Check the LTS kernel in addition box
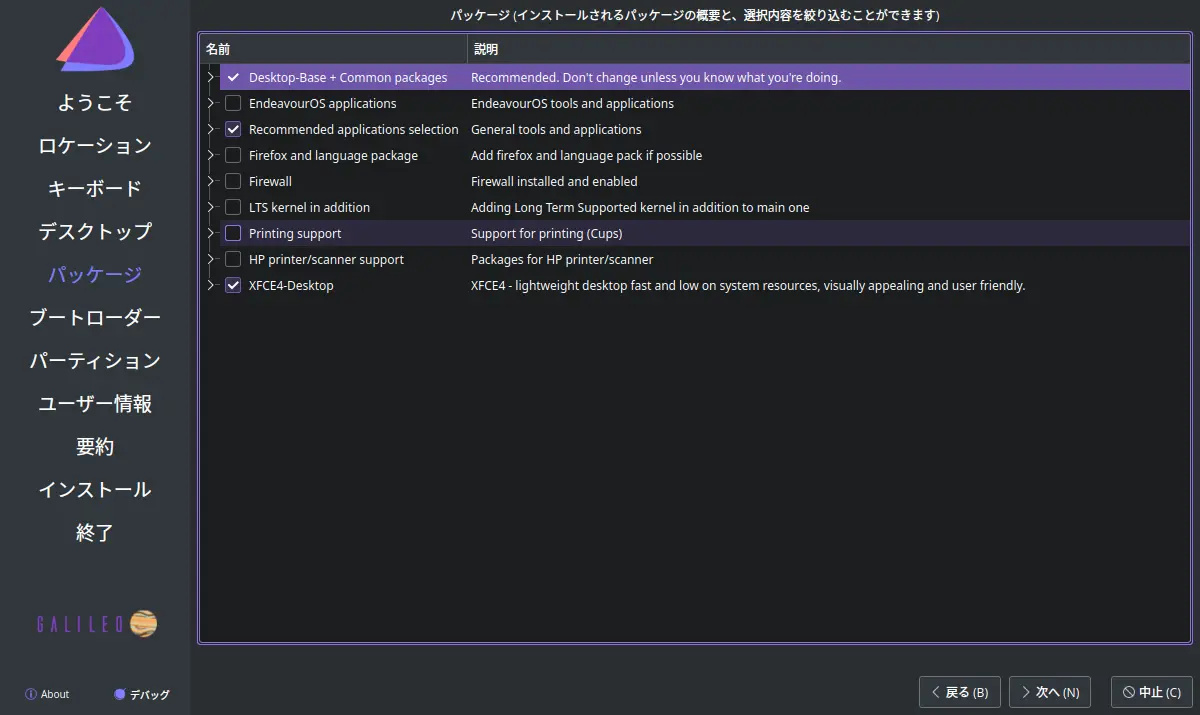This screenshot has width=1200, height=715. [233, 207]
